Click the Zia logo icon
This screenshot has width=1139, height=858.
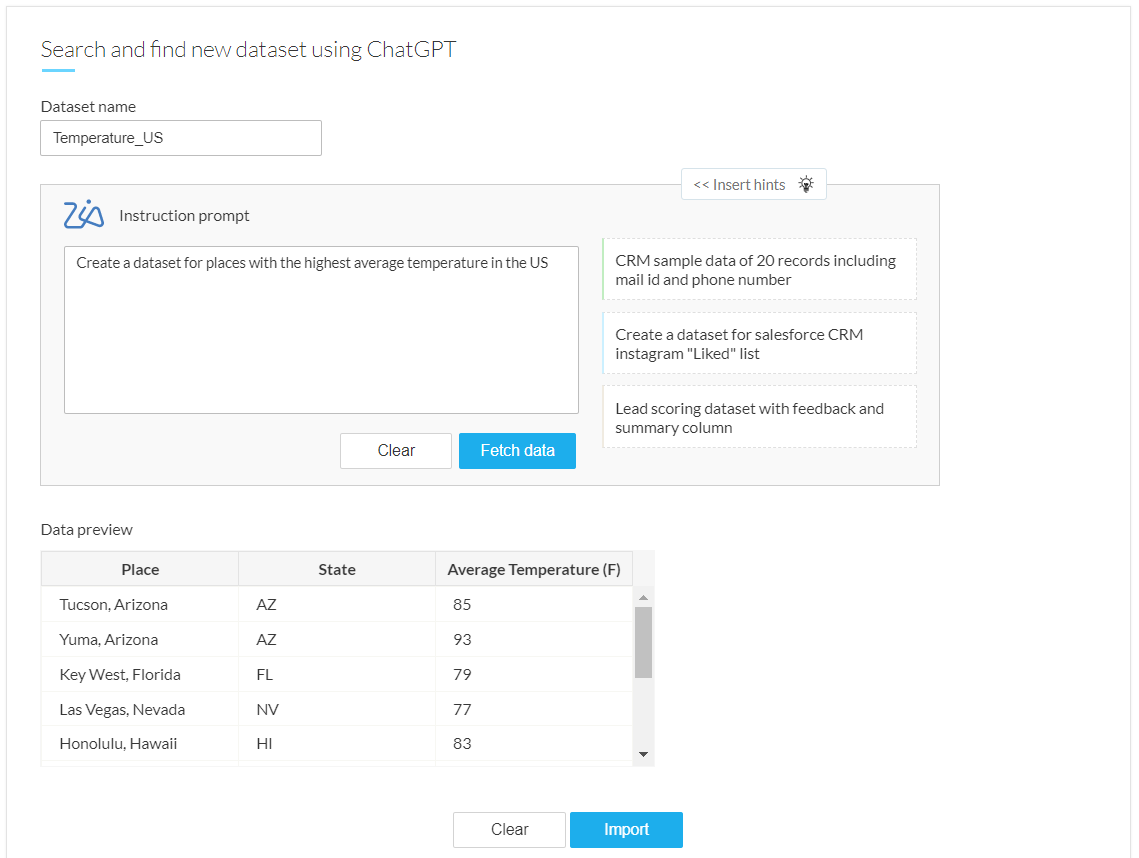click(83, 215)
